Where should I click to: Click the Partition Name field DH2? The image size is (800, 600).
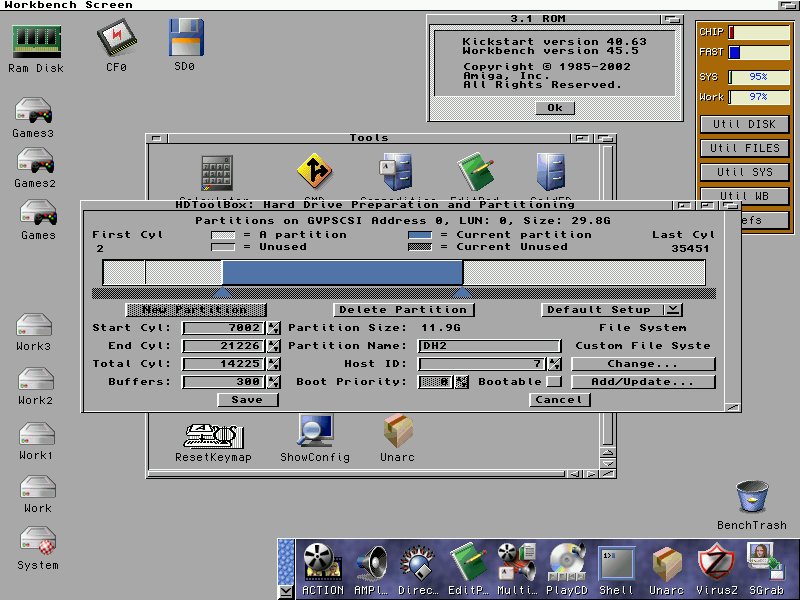point(489,346)
